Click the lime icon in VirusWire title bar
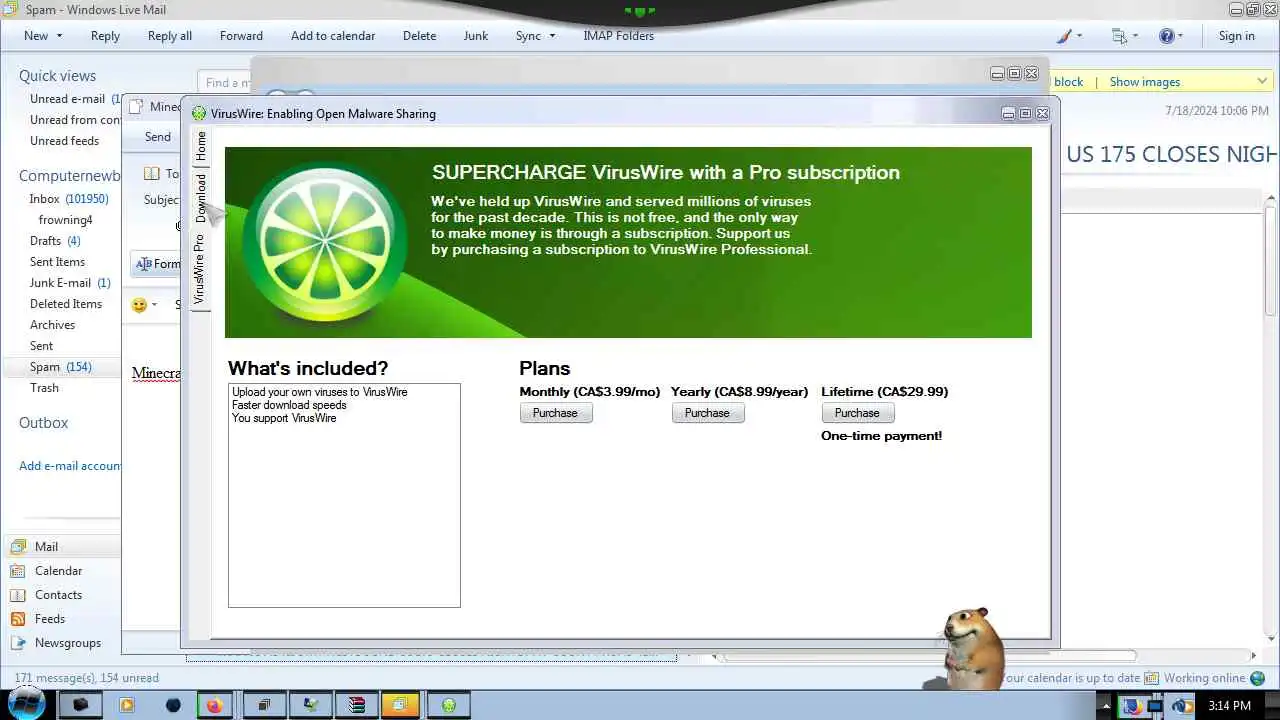This screenshot has width=1280, height=720. 199,114
